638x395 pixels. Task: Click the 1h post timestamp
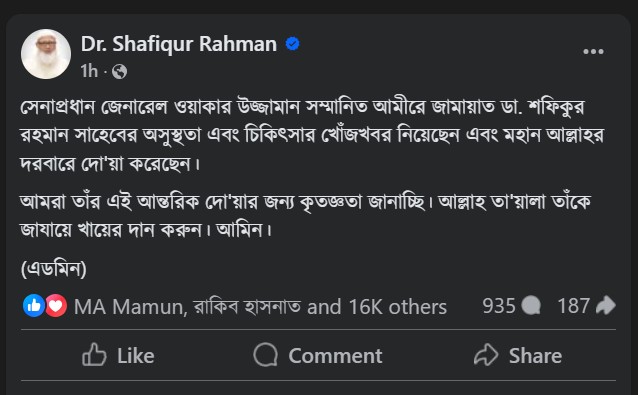click(89, 71)
